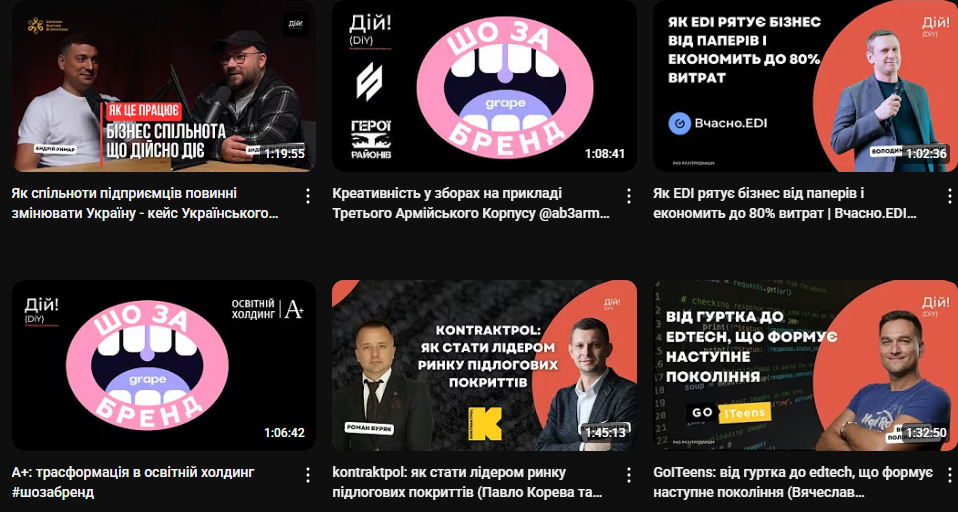Open title 'Як EDI рятує бізнес від паперів'
Image resolution: width=958 pixels, height=512 pixels.
[785, 203]
